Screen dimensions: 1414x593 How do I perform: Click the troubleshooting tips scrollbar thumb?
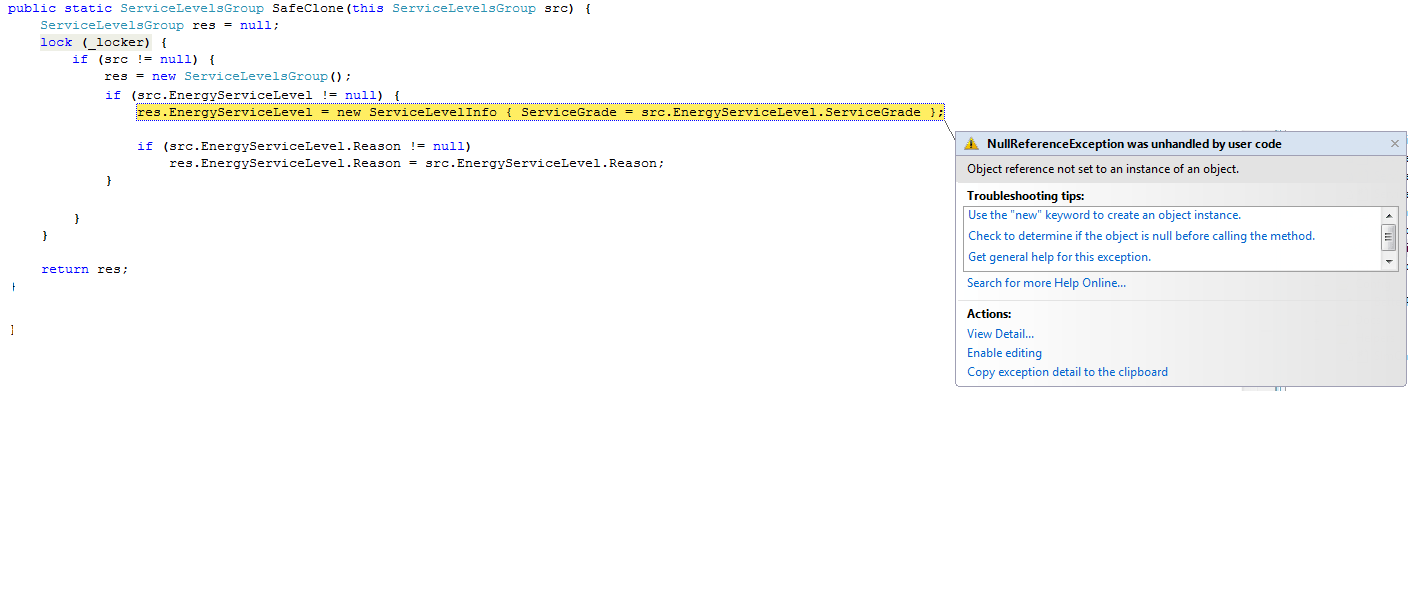pos(1389,237)
